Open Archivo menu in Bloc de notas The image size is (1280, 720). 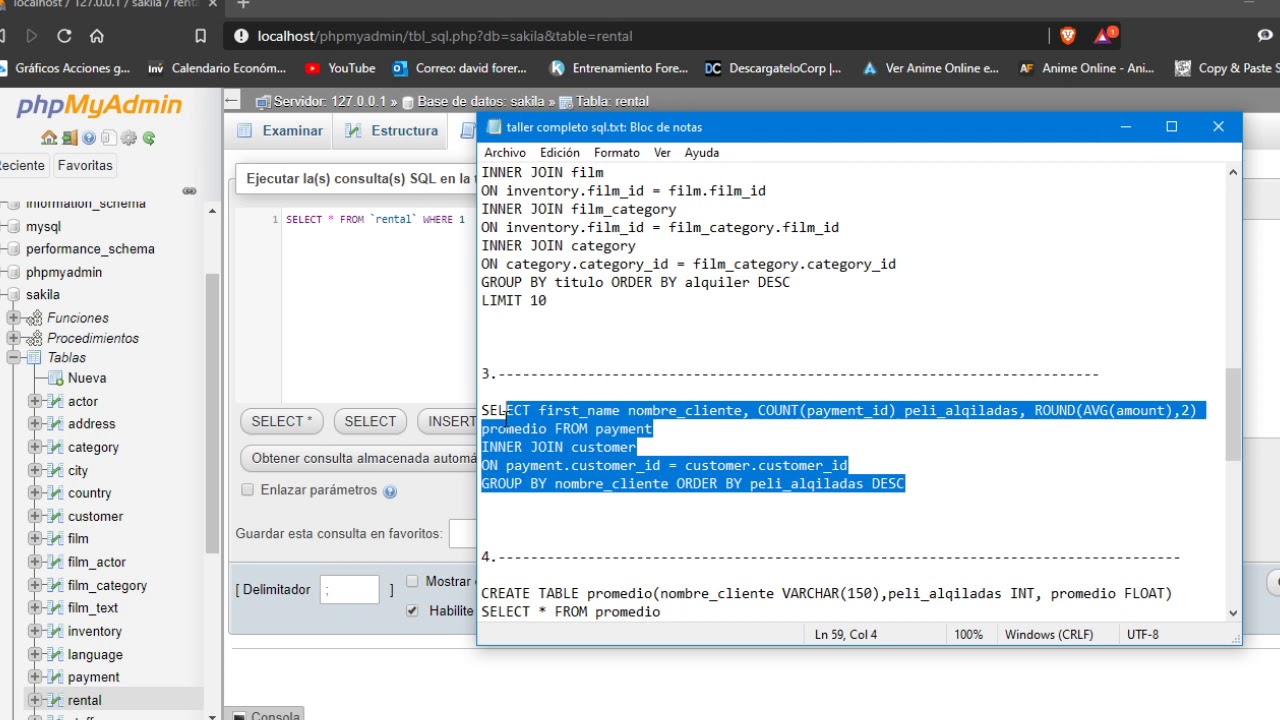(x=504, y=153)
